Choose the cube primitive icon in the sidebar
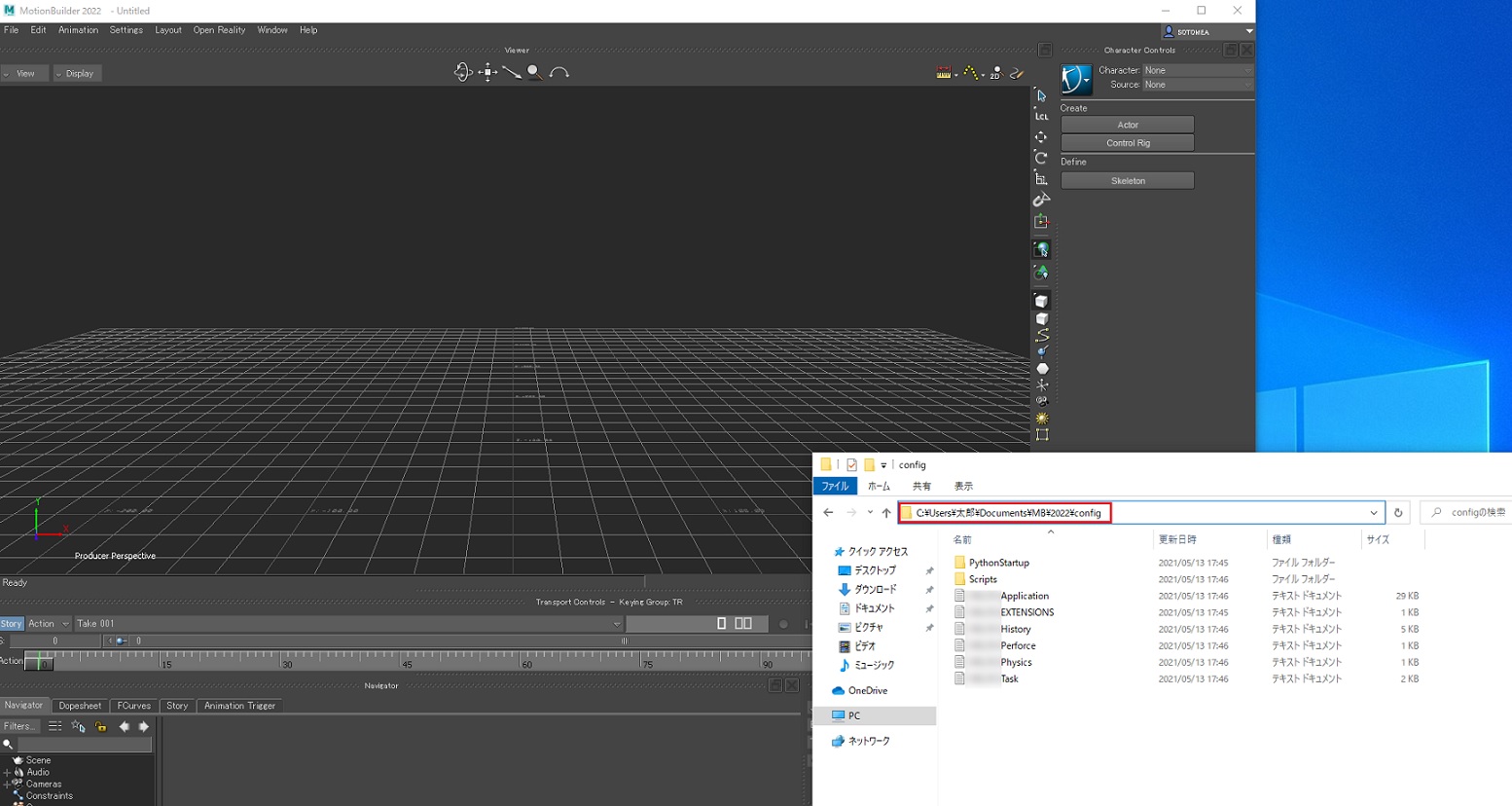 [1041, 300]
